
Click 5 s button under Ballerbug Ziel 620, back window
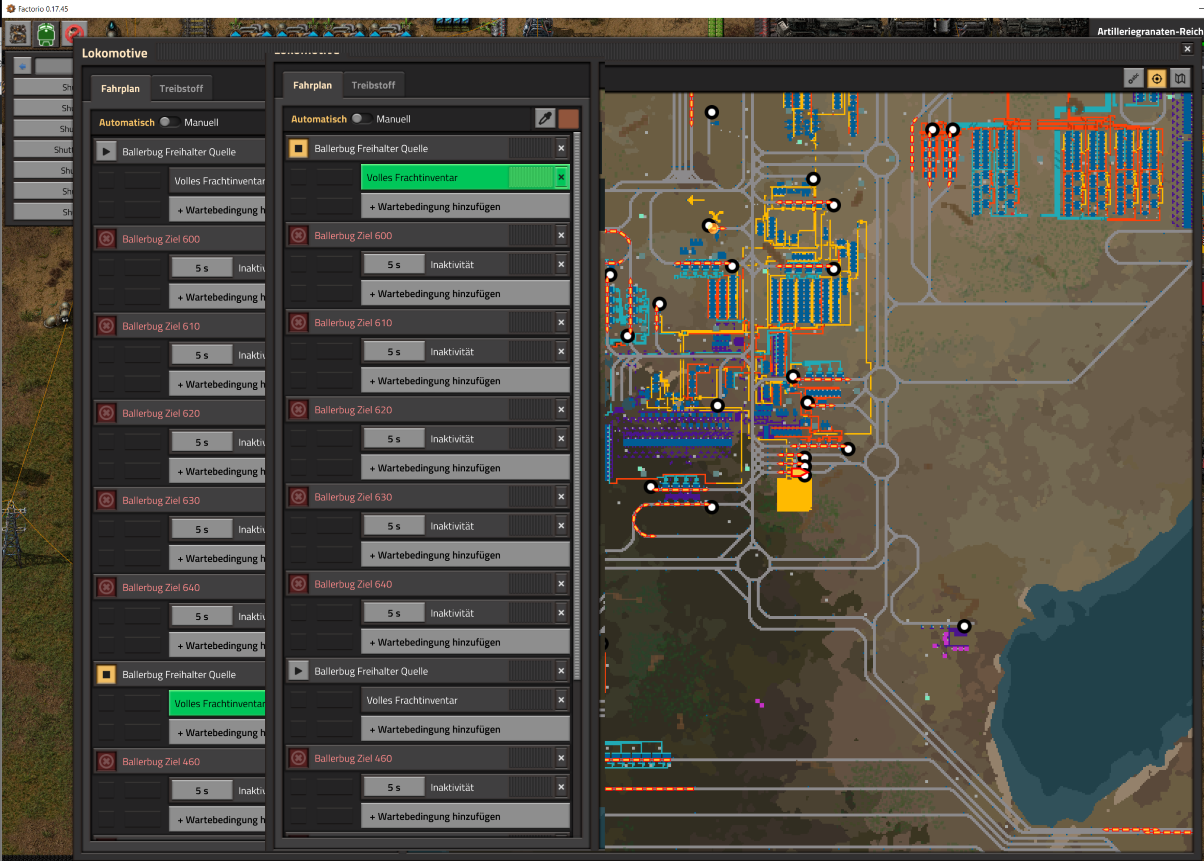(201, 442)
